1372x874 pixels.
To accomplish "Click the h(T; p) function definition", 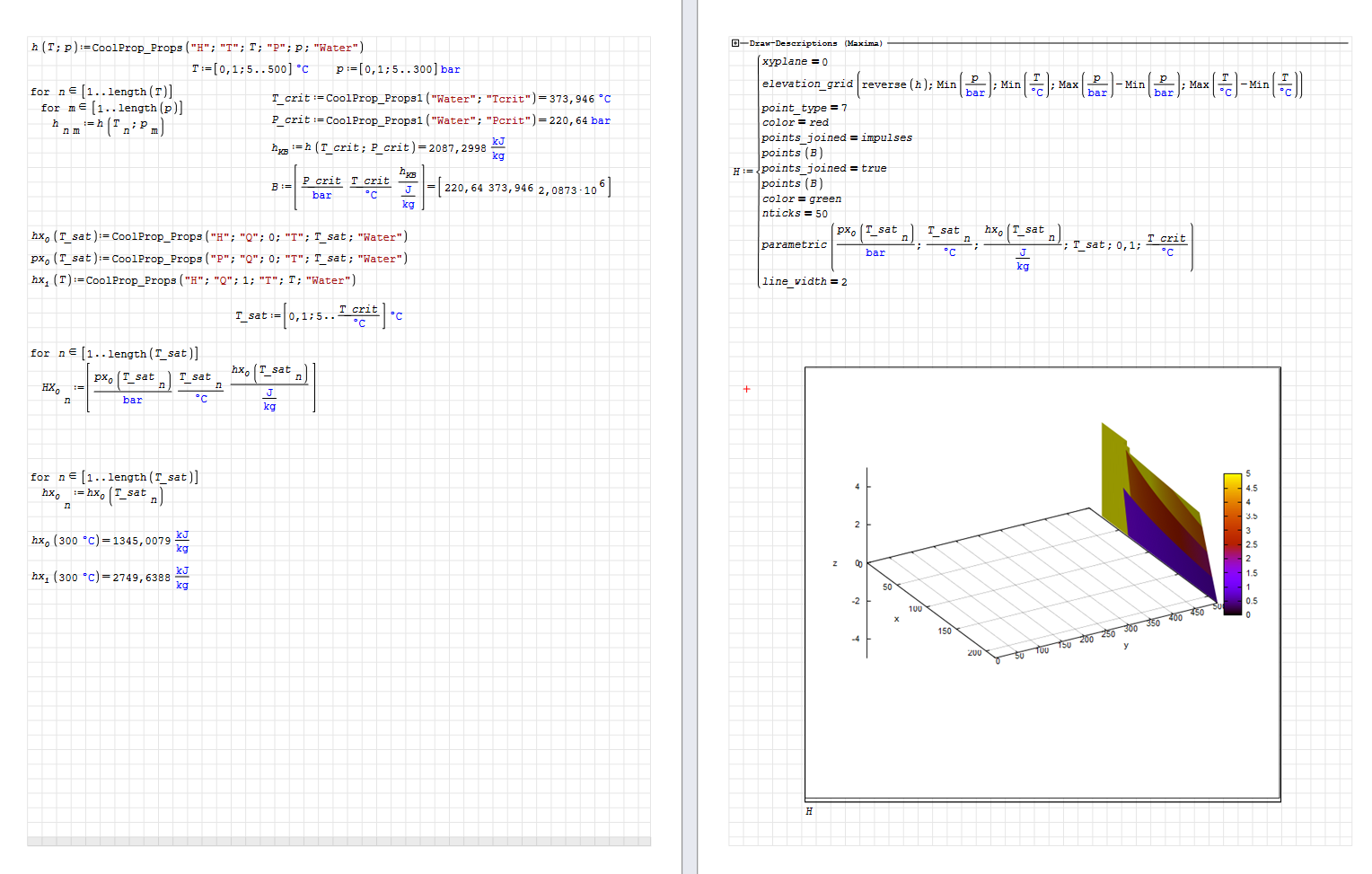I will 197,48.
